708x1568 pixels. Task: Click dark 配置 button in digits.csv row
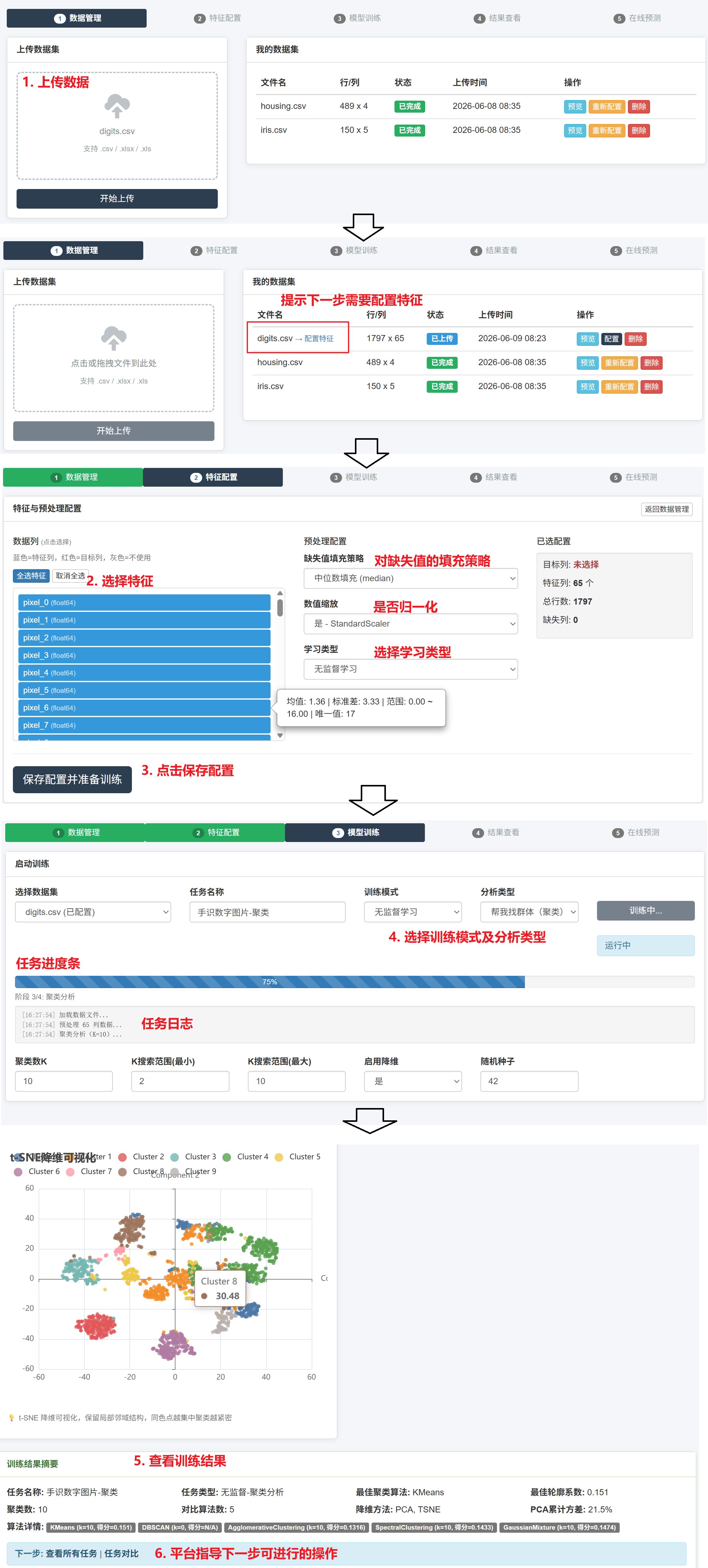pos(611,339)
